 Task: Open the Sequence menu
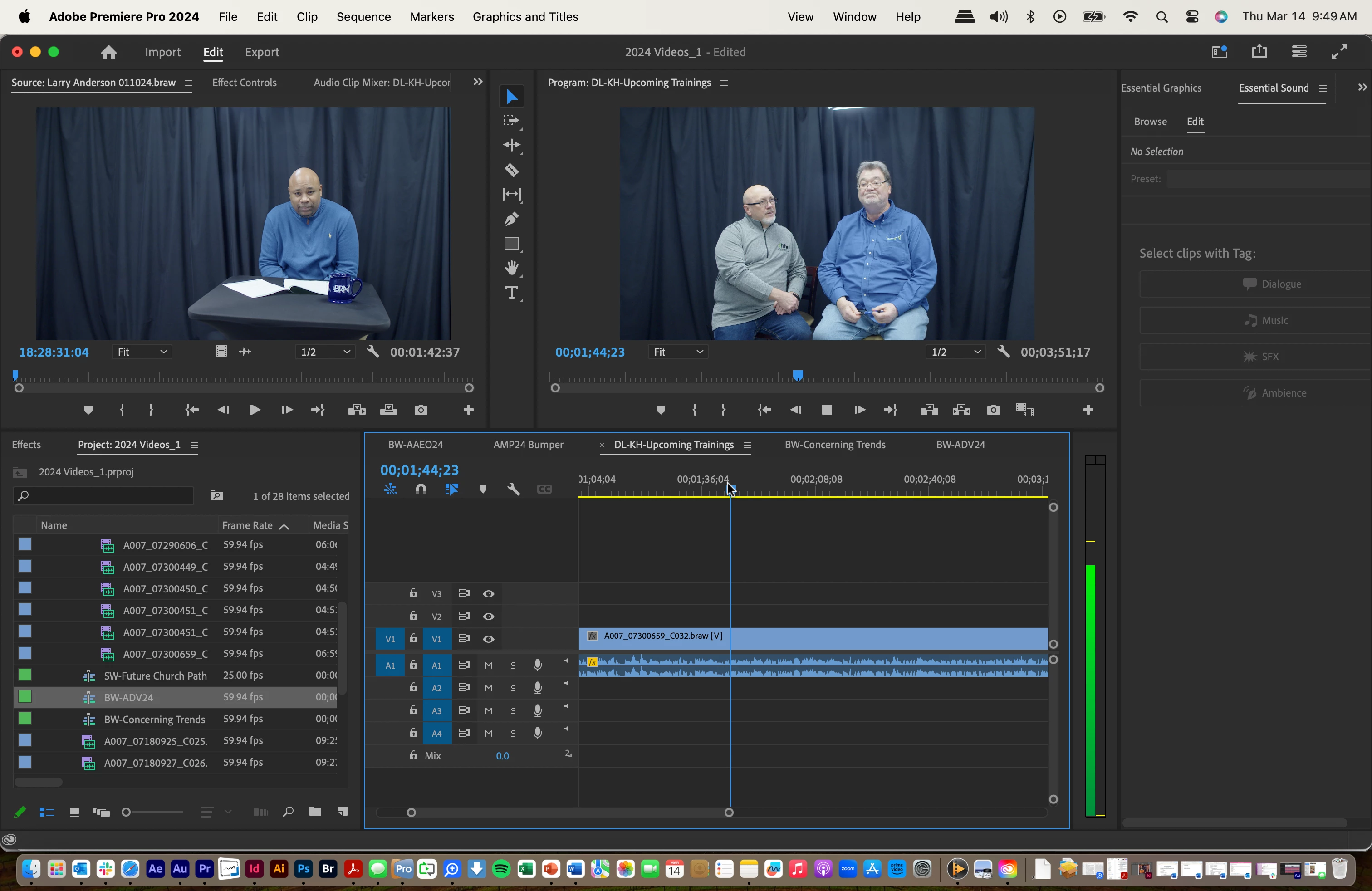[363, 17]
